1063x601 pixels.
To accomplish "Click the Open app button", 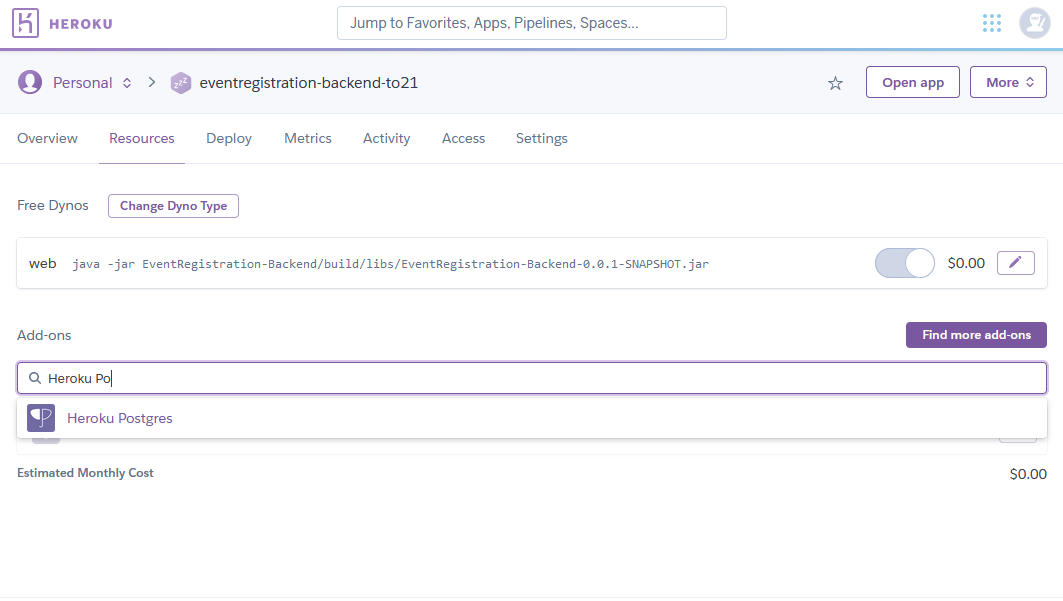I will pyautogui.click(x=912, y=83).
